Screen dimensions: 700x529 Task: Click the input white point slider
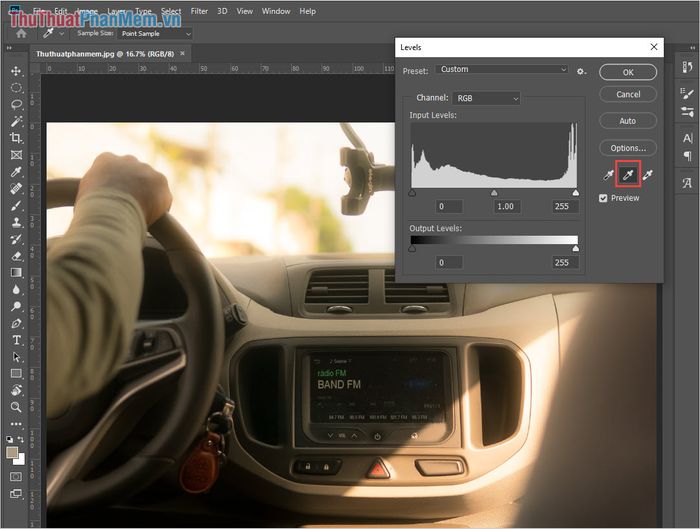(576, 192)
